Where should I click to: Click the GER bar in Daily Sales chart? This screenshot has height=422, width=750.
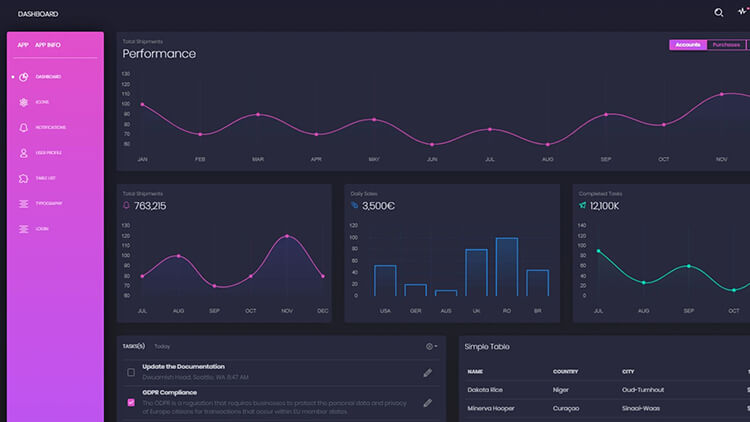(416, 290)
